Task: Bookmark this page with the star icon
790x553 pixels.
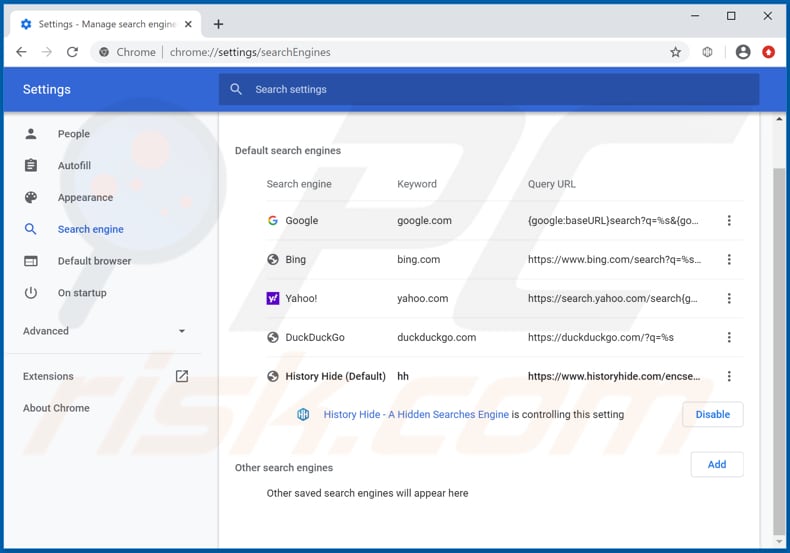Action: (x=675, y=52)
